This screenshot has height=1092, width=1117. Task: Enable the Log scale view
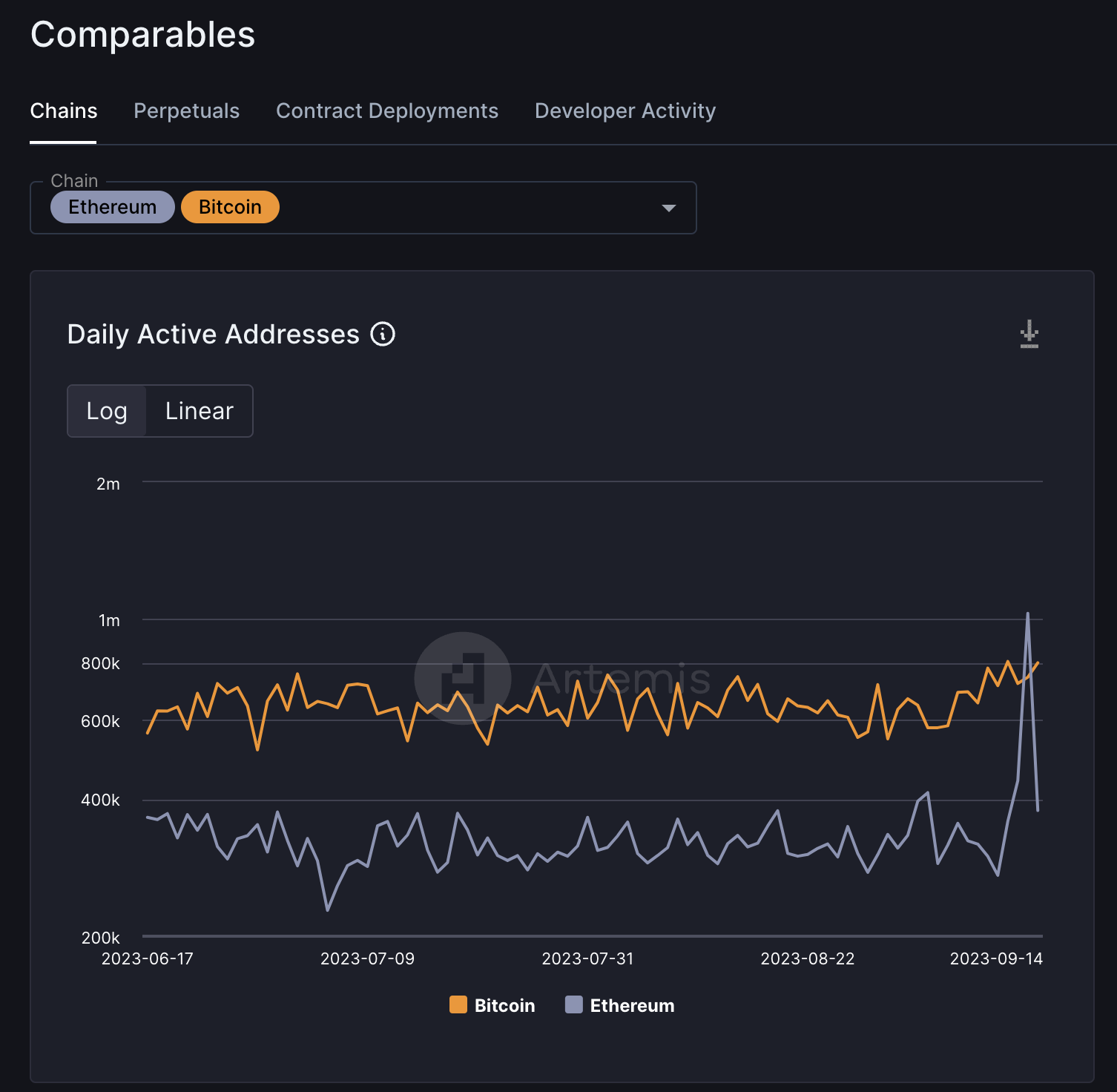(108, 410)
